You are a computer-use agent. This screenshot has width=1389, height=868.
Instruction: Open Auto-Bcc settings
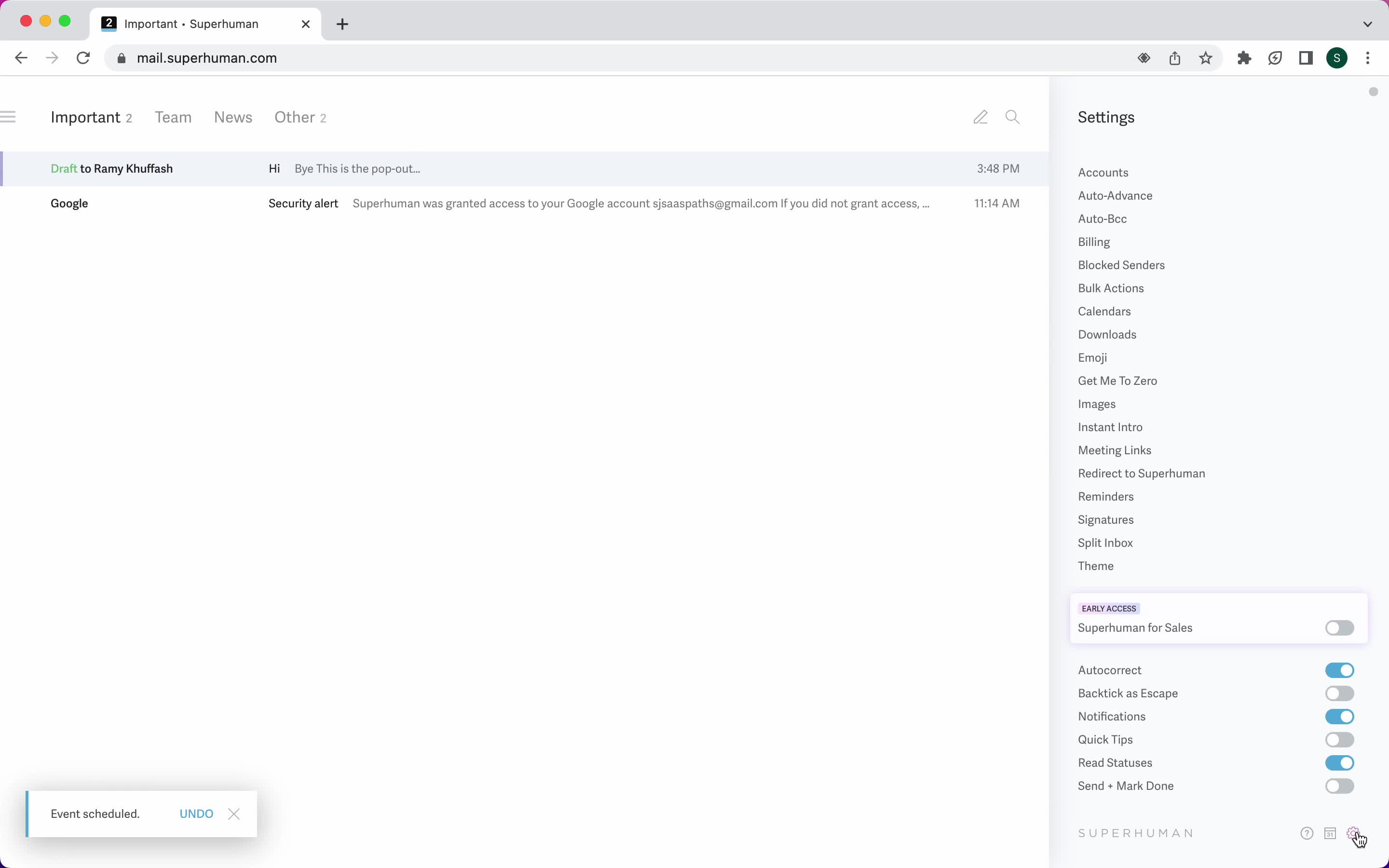1102,219
